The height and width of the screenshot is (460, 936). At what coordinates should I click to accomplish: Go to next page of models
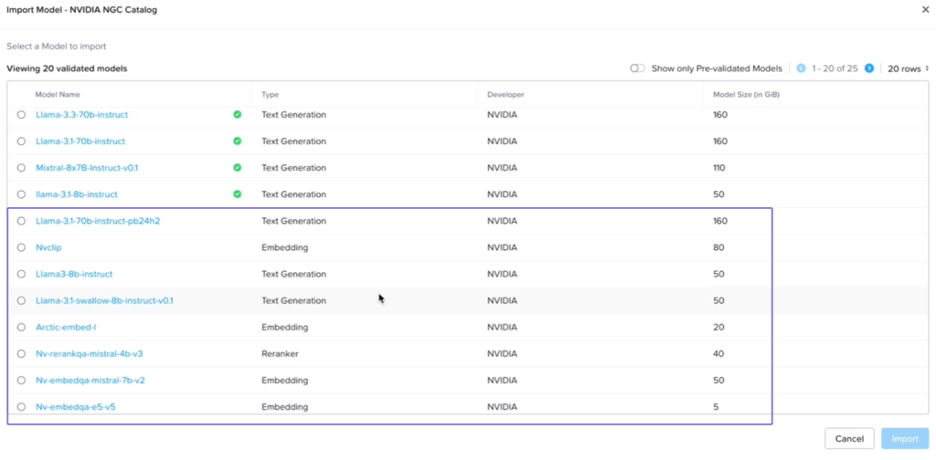870,69
